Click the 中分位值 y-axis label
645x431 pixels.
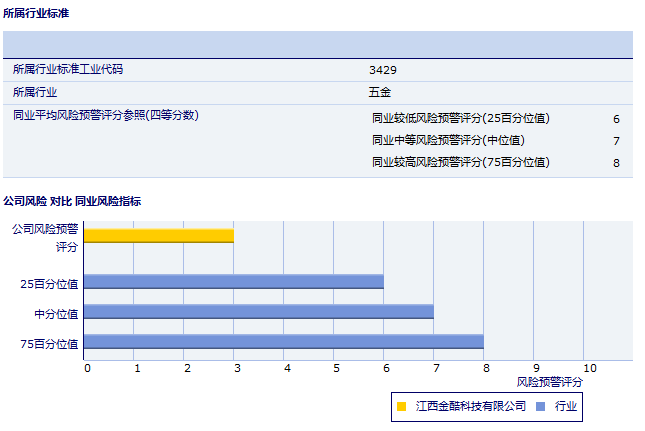click(57, 313)
